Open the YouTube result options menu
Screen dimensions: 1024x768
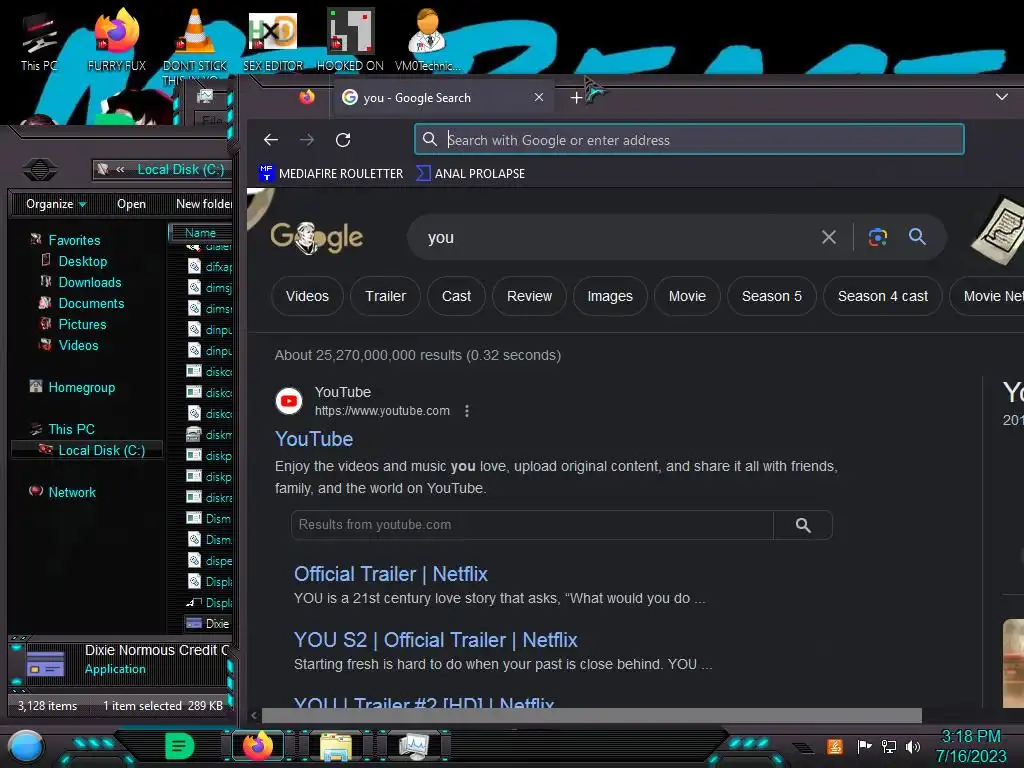pos(466,411)
